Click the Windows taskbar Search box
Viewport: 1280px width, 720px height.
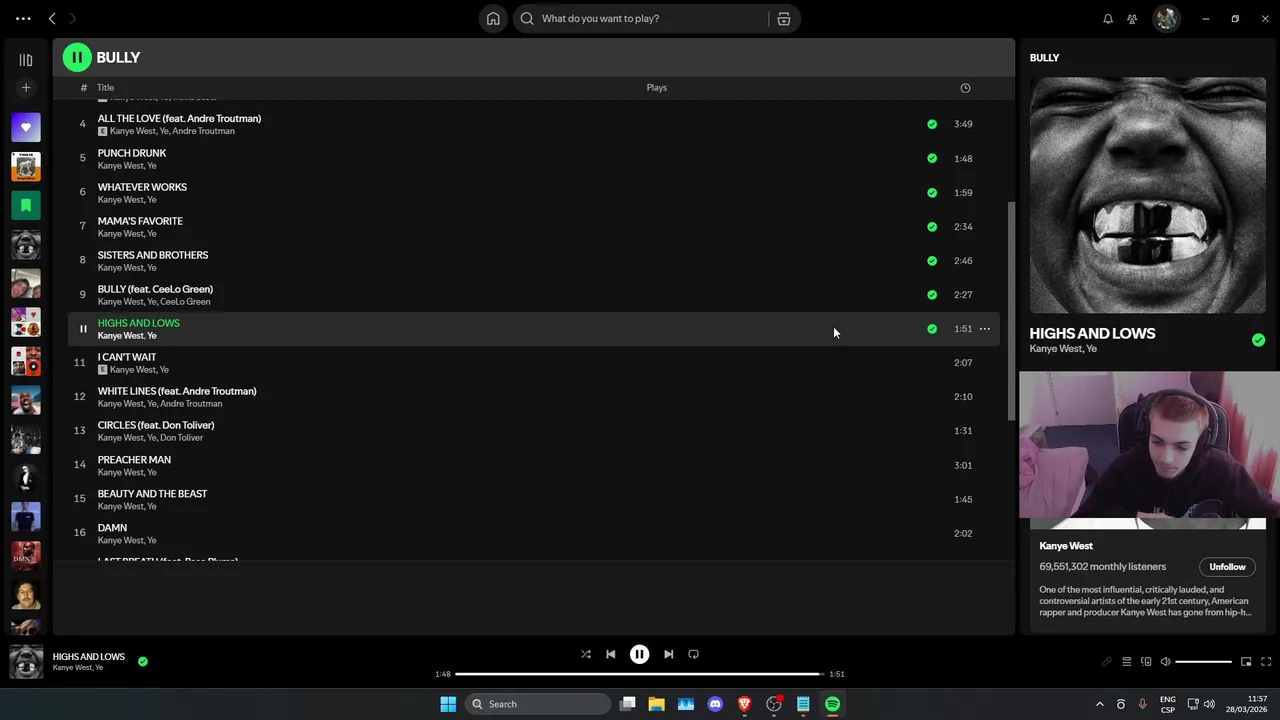539,704
